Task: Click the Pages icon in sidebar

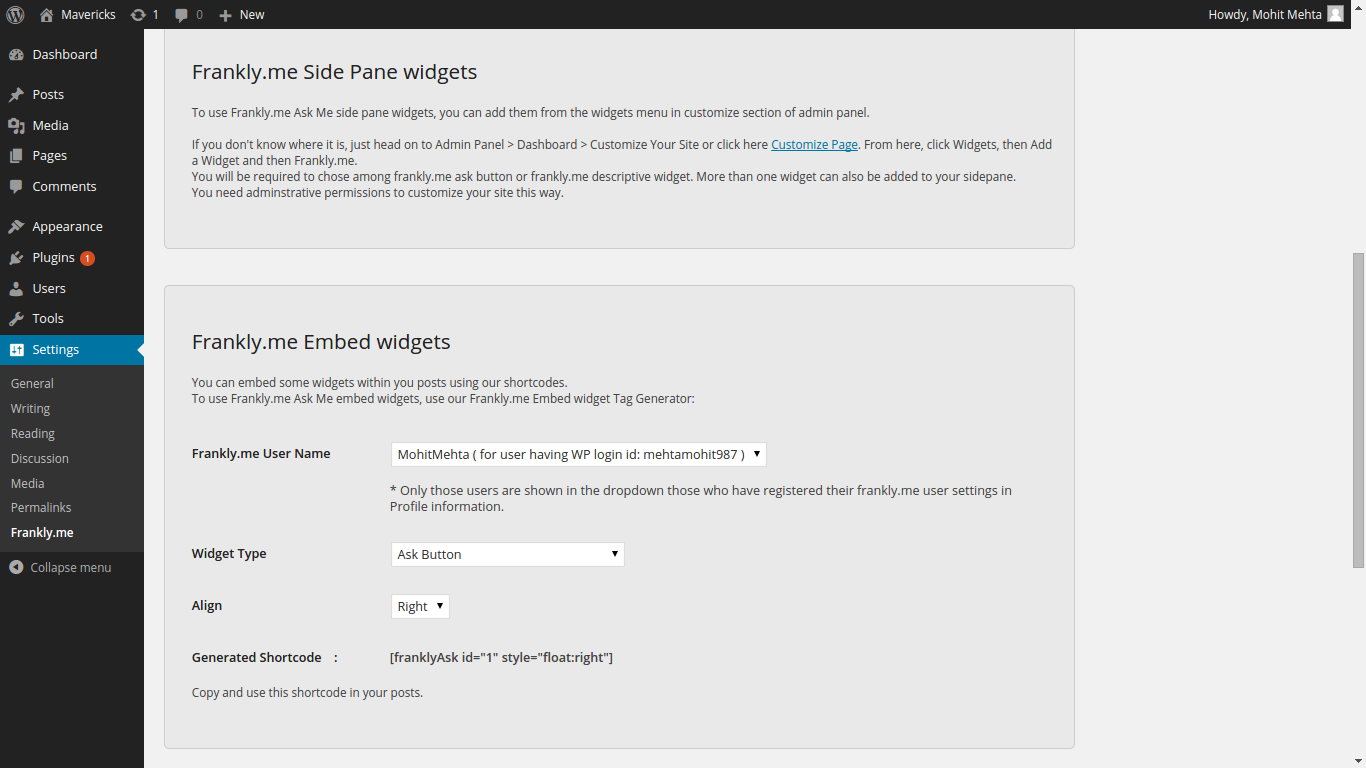Action: pyautogui.click(x=16, y=156)
